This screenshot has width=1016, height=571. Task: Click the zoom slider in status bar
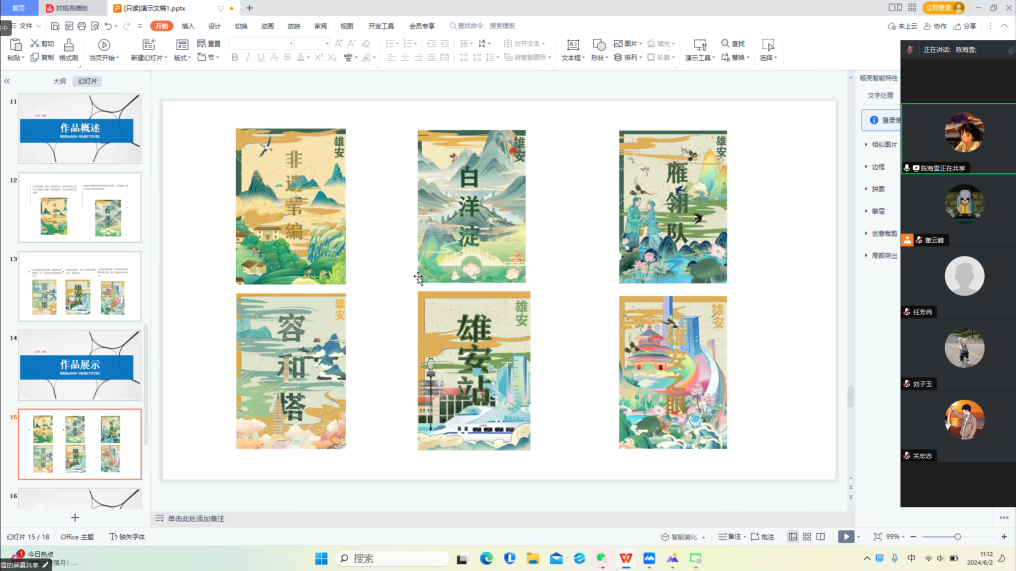(957, 537)
